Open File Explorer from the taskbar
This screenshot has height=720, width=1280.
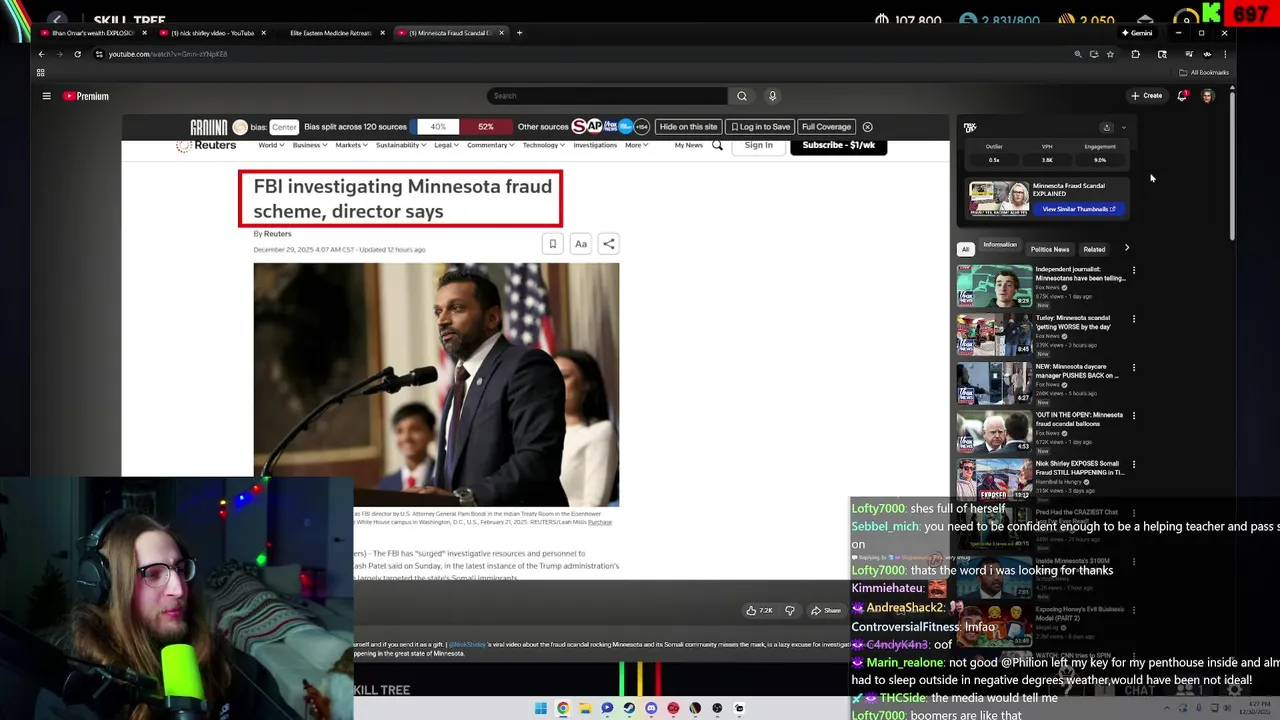point(585,709)
